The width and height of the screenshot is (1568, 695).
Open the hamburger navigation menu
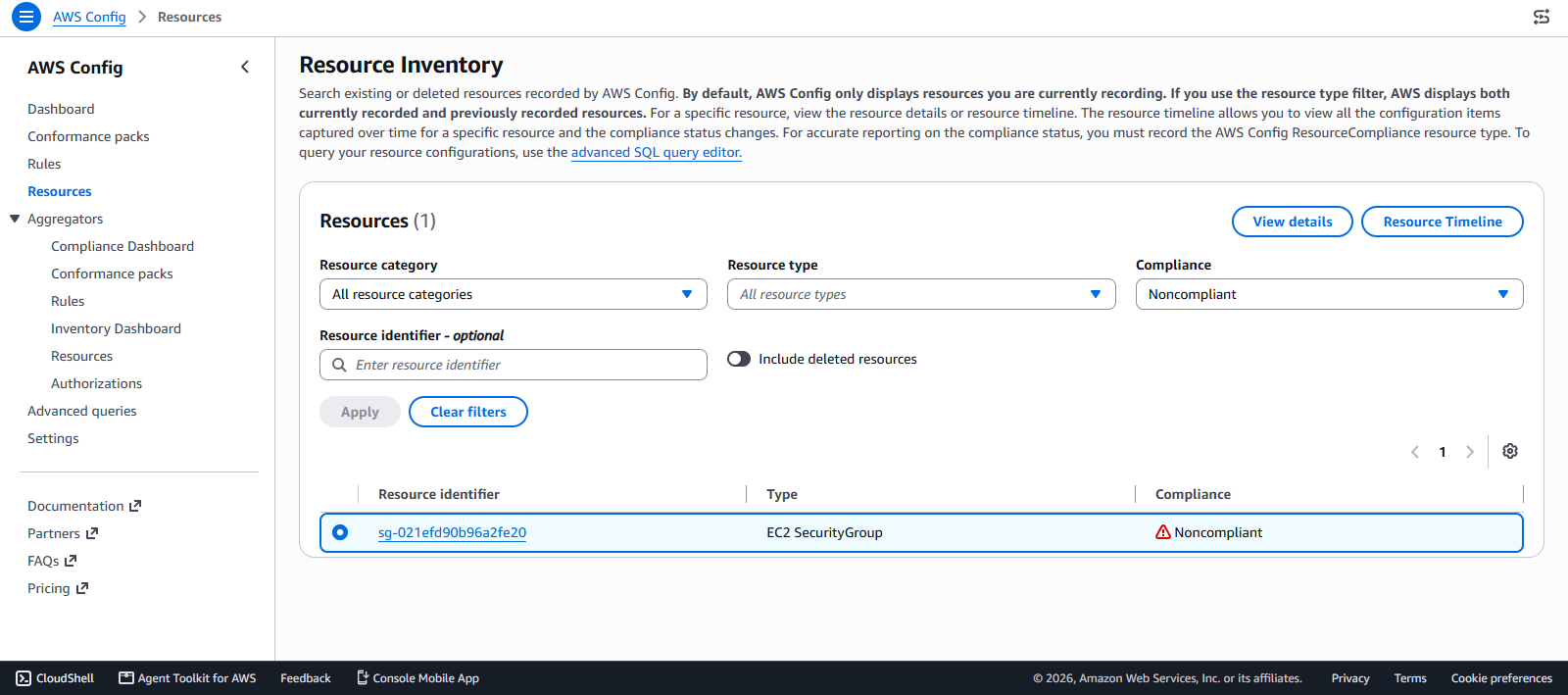(x=26, y=17)
